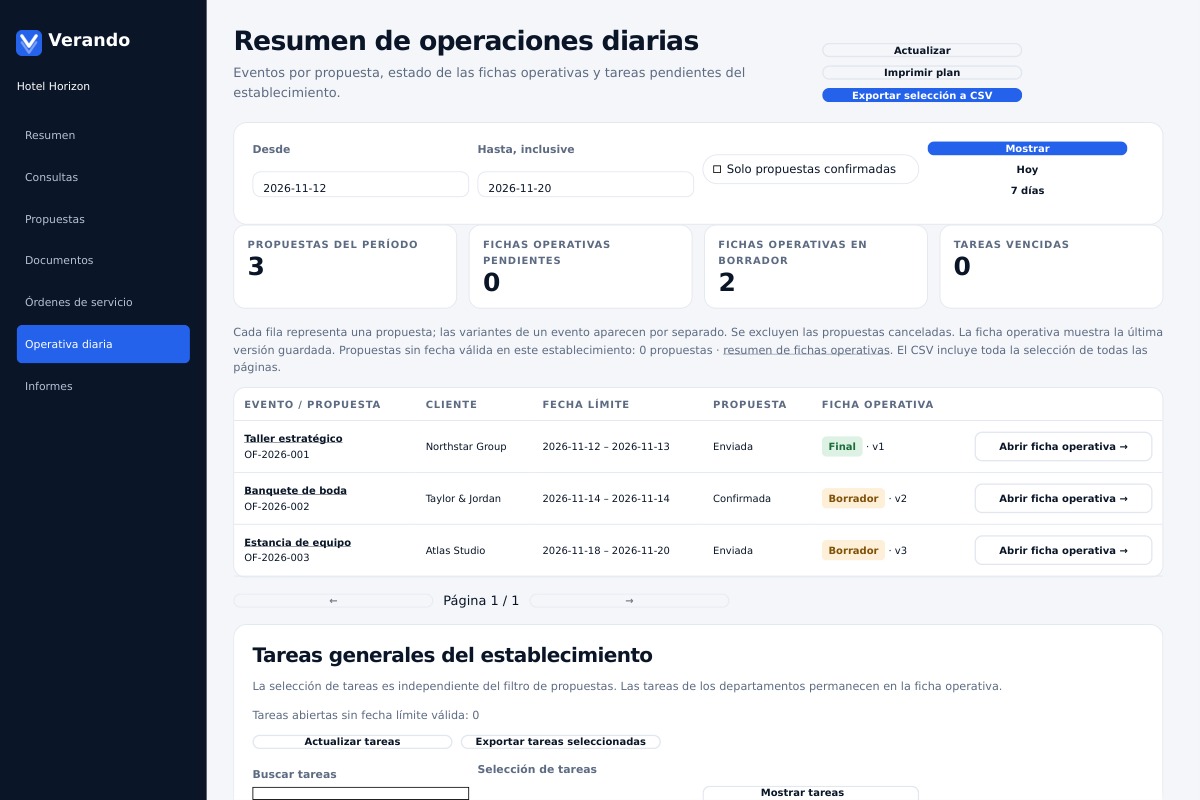Click the Final status badge

842,447
